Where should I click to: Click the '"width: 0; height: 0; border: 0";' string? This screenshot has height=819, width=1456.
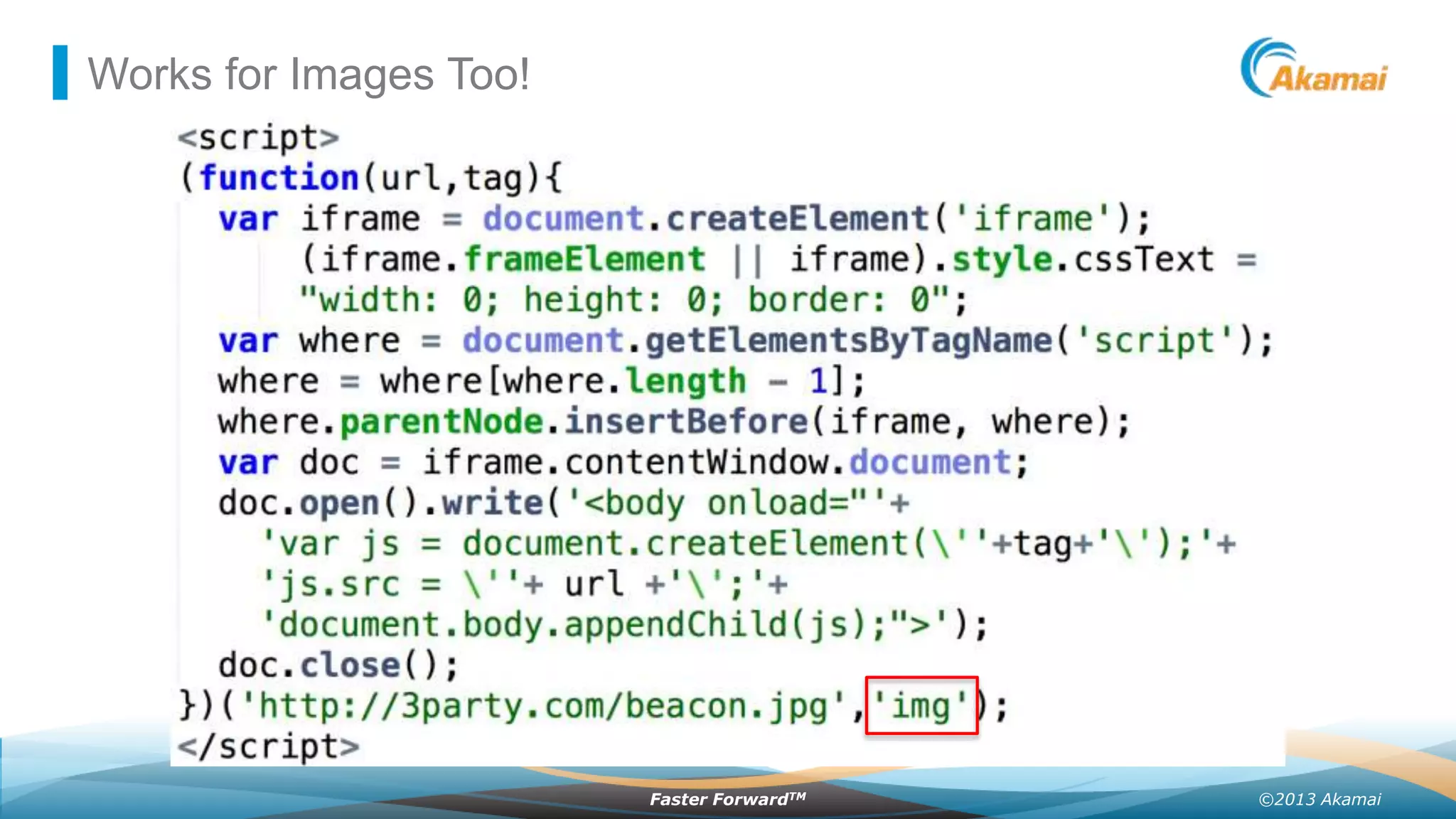tap(633, 299)
